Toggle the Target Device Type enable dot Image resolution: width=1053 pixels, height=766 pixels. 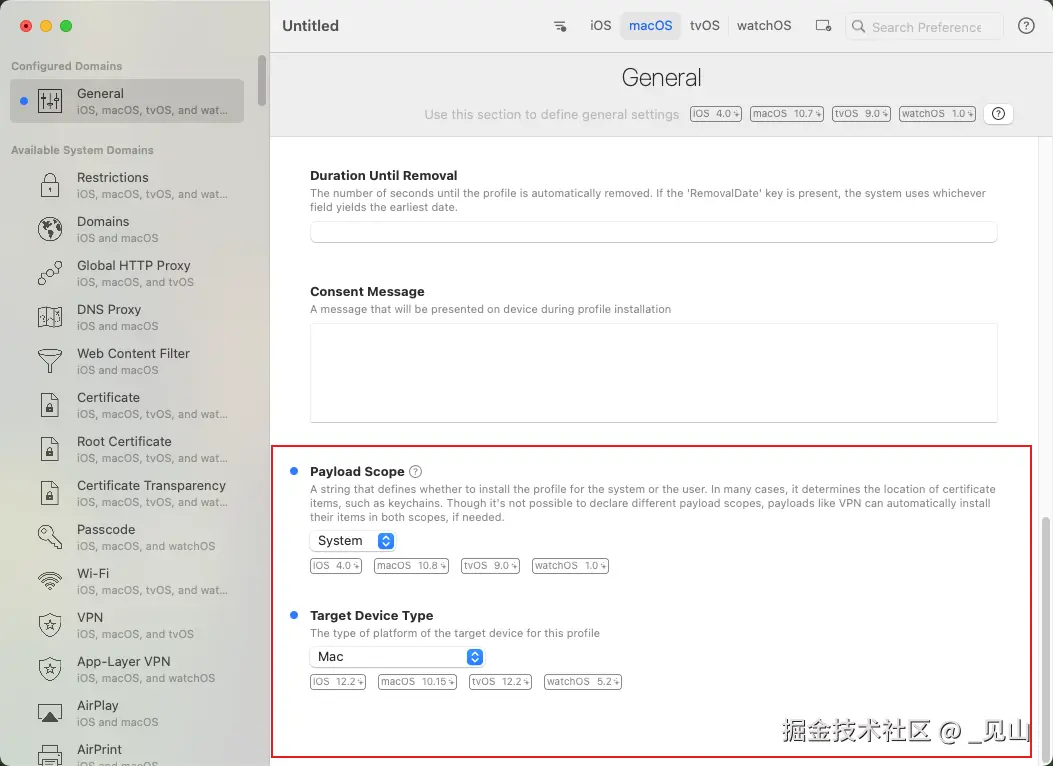[293, 615]
